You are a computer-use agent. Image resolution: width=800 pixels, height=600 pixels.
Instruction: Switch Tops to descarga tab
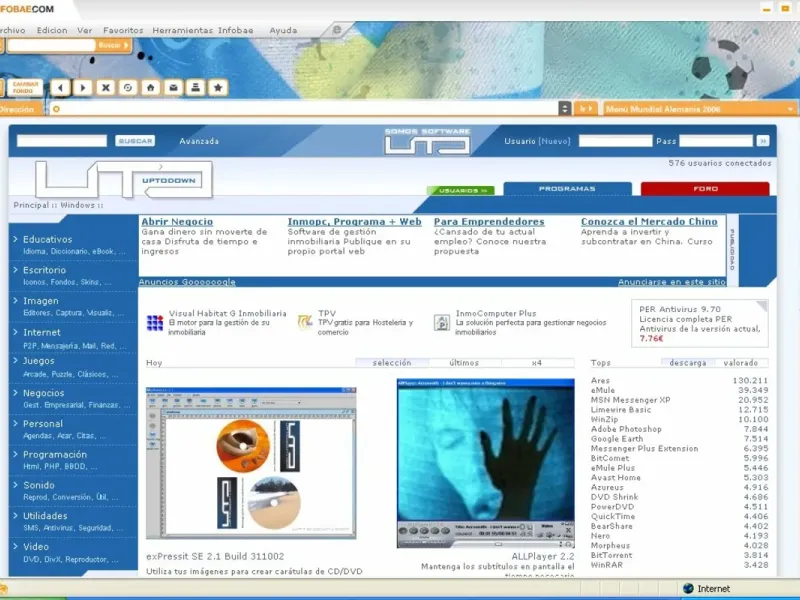(x=688, y=363)
